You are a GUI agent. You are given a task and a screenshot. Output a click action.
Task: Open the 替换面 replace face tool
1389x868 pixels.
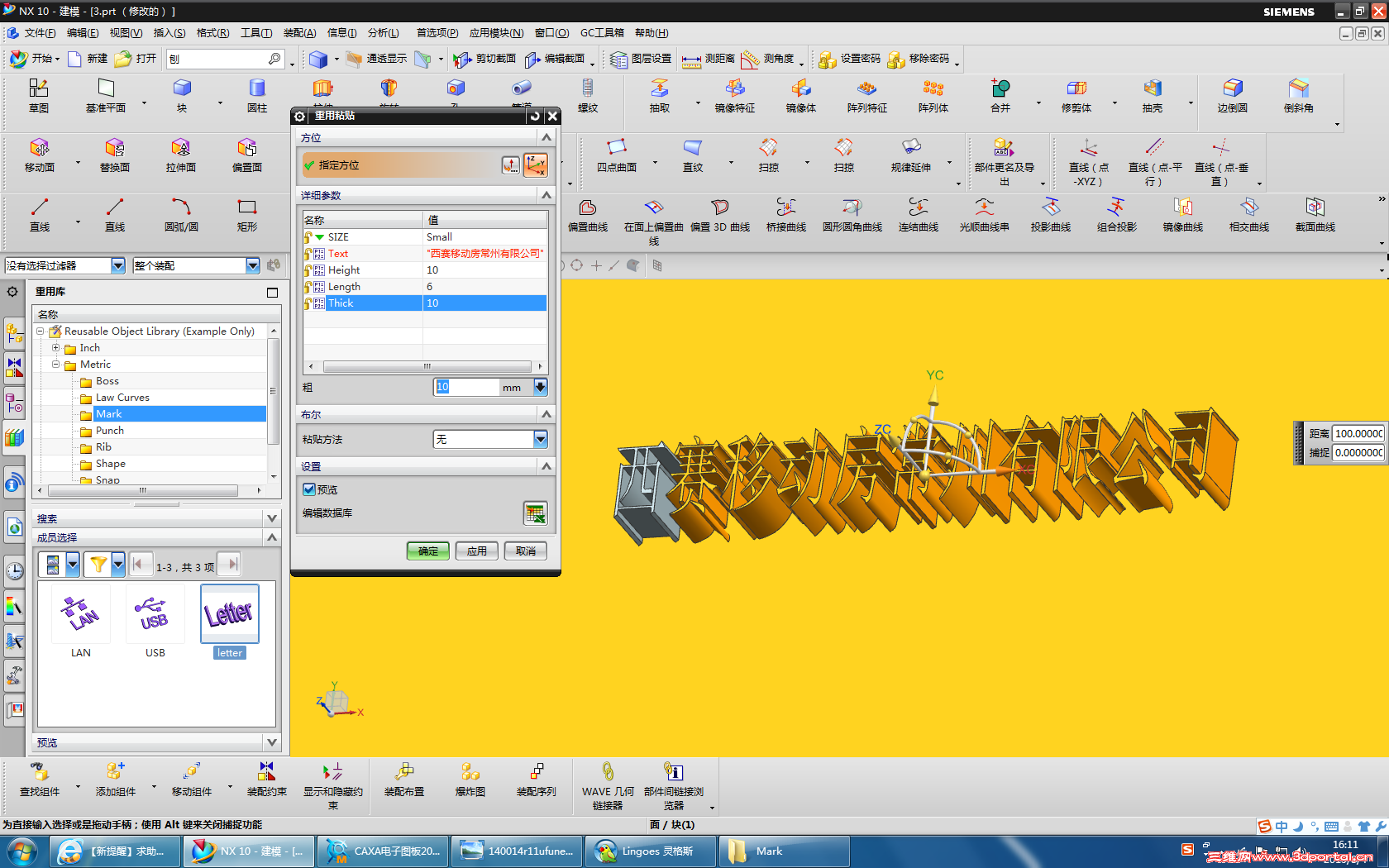point(115,155)
